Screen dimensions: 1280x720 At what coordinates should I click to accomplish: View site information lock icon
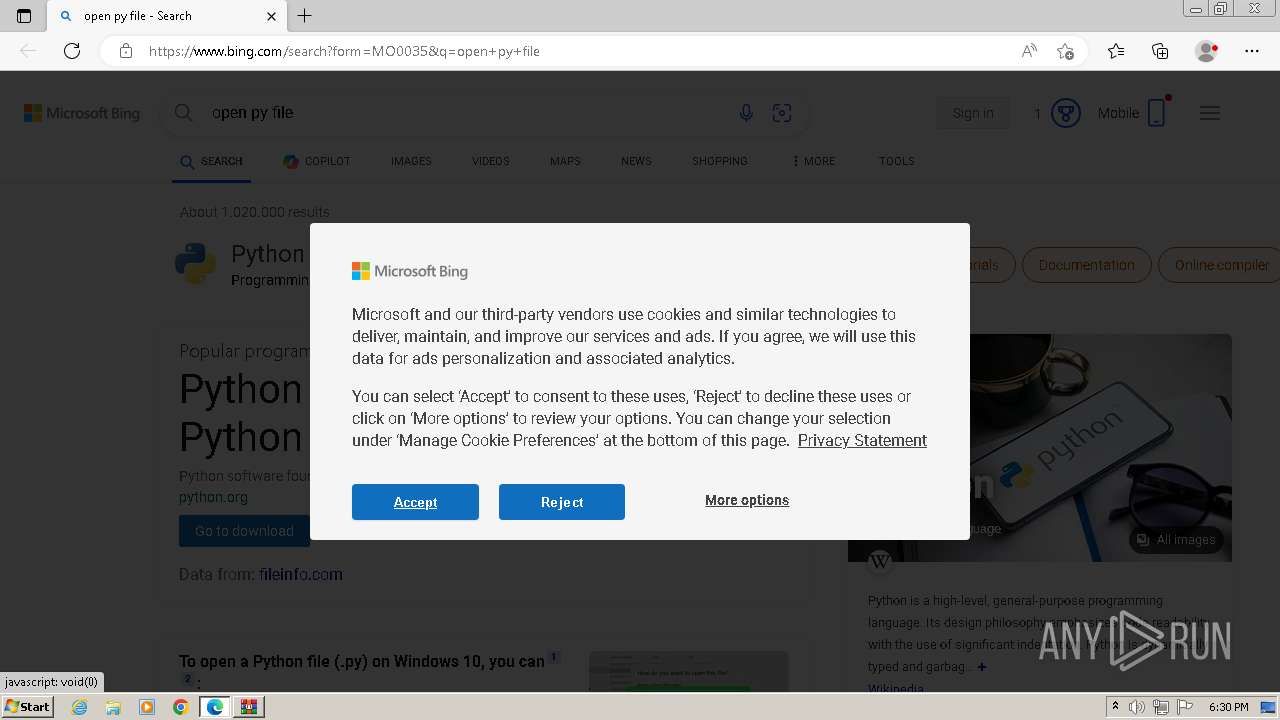pyautogui.click(x=126, y=51)
